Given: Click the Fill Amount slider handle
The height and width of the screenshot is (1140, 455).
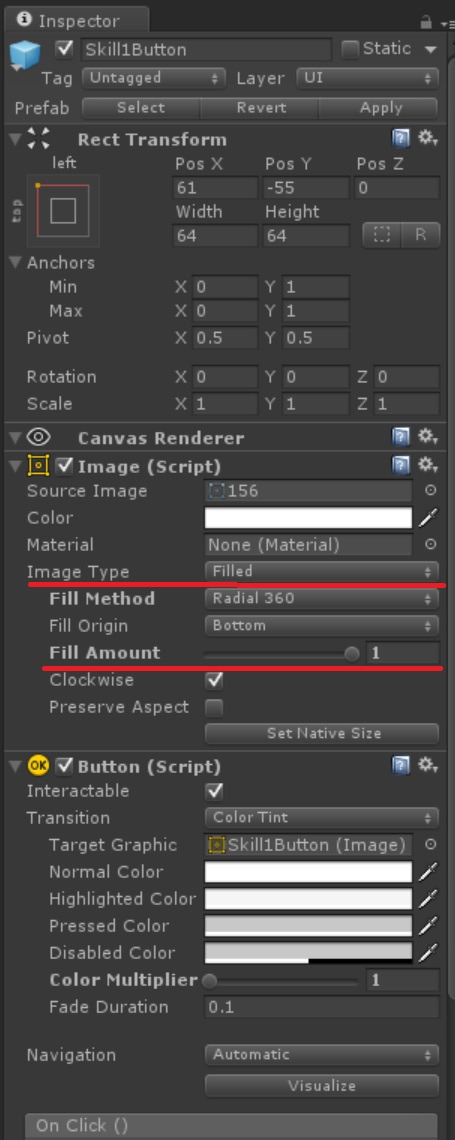Looking at the screenshot, I should pos(352,654).
